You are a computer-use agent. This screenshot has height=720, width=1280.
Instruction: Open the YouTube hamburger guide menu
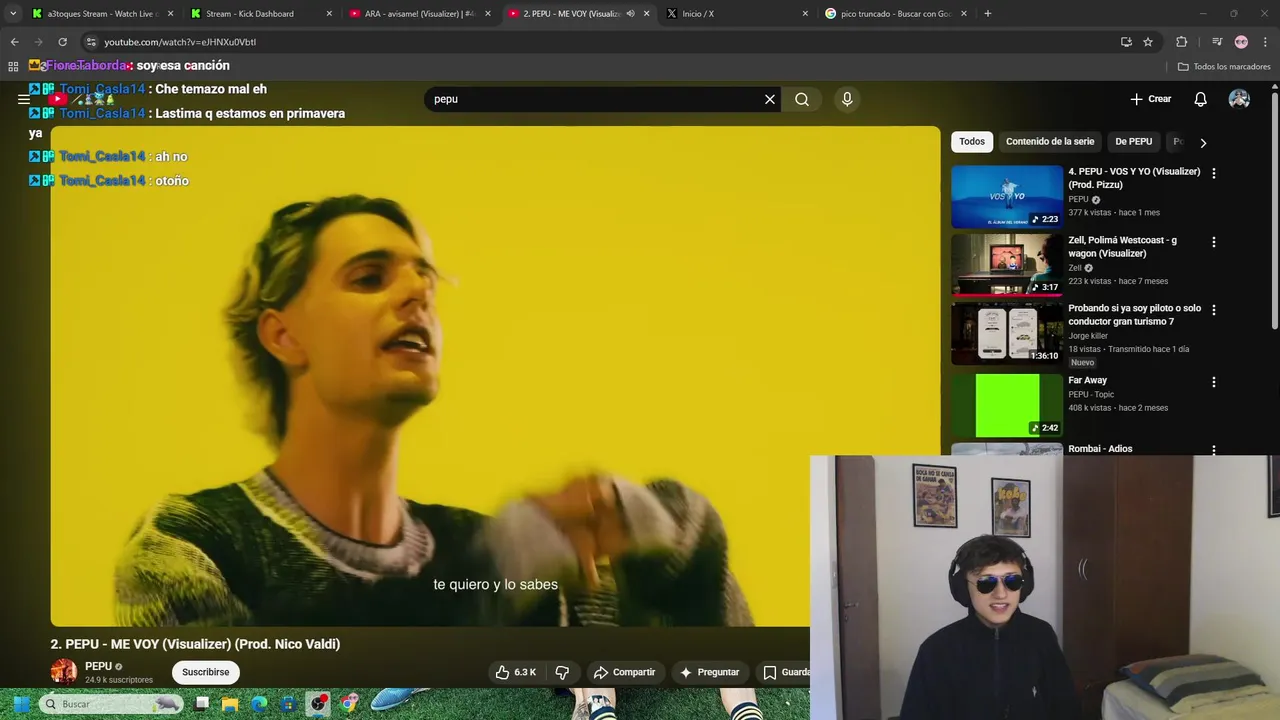[23, 99]
